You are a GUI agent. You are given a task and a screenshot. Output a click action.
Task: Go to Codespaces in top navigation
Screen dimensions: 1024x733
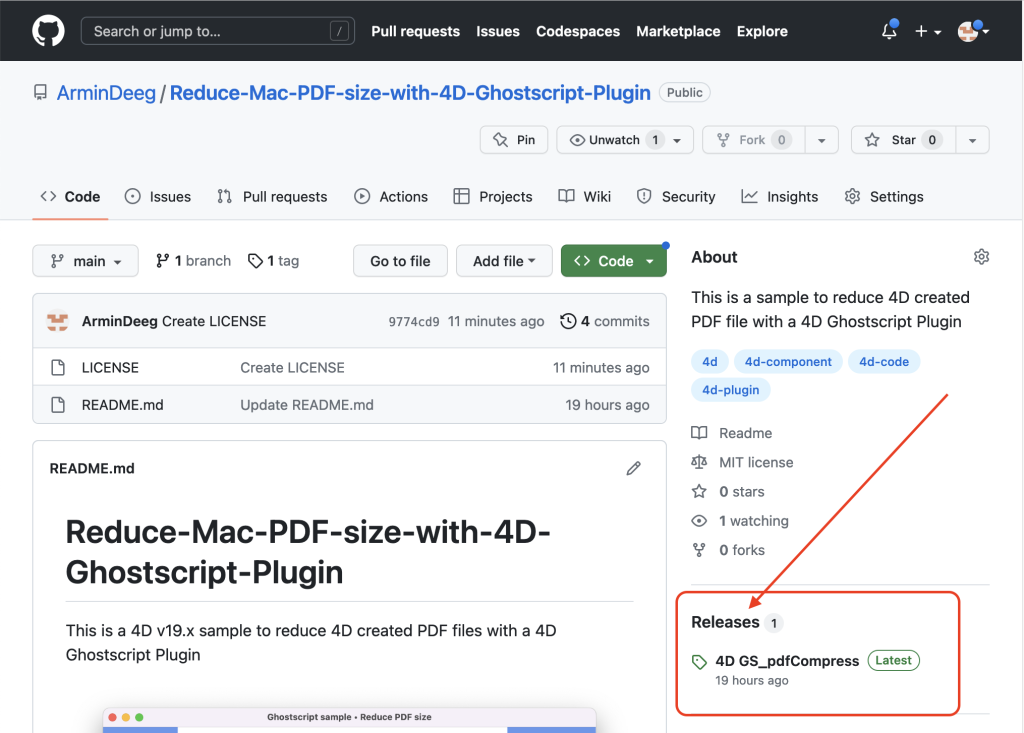[578, 31]
